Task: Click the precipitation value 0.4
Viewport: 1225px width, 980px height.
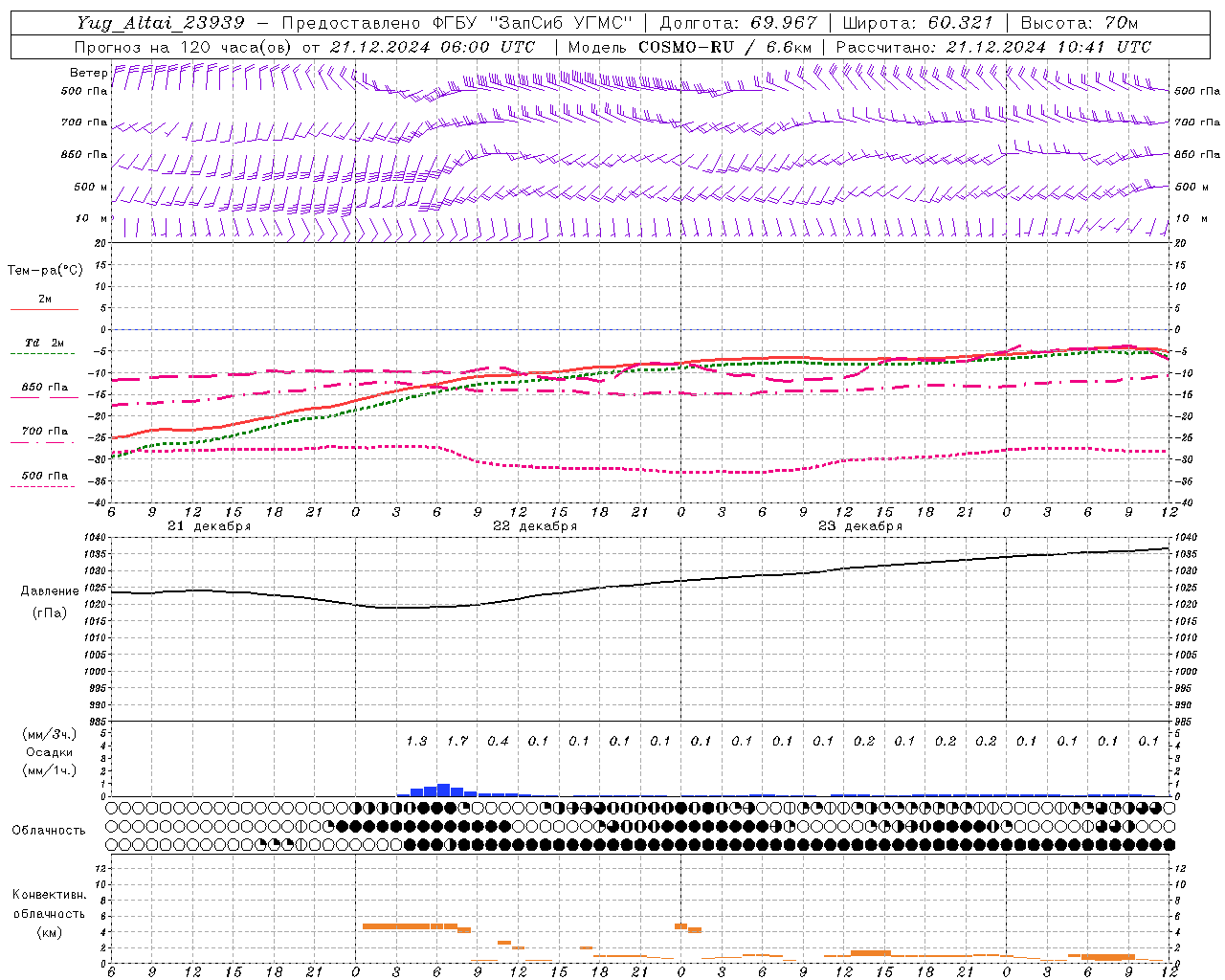Action: (x=498, y=741)
